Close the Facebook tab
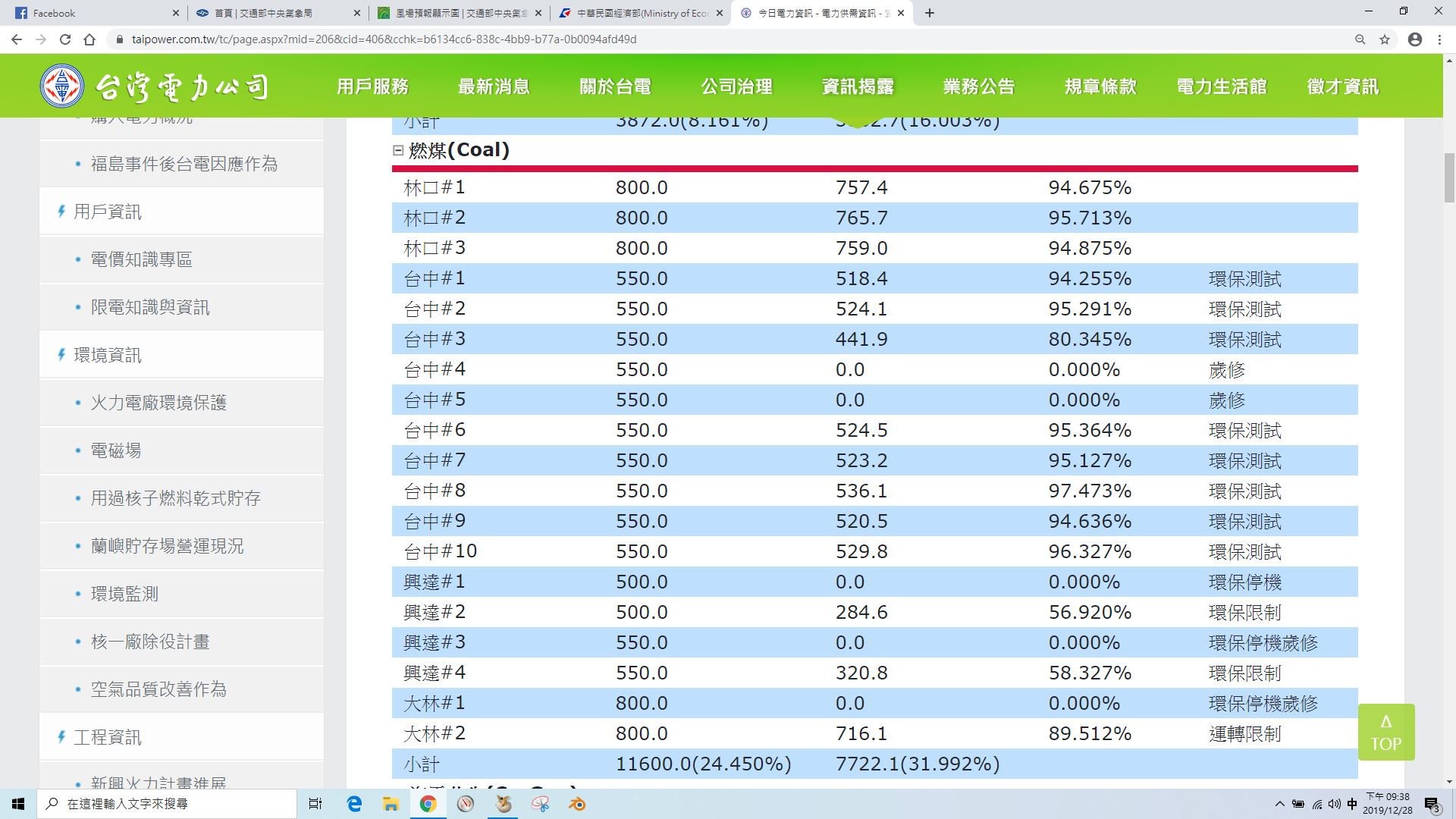The width and height of the screenshot is (1456, 819). [x=176, y=13]
